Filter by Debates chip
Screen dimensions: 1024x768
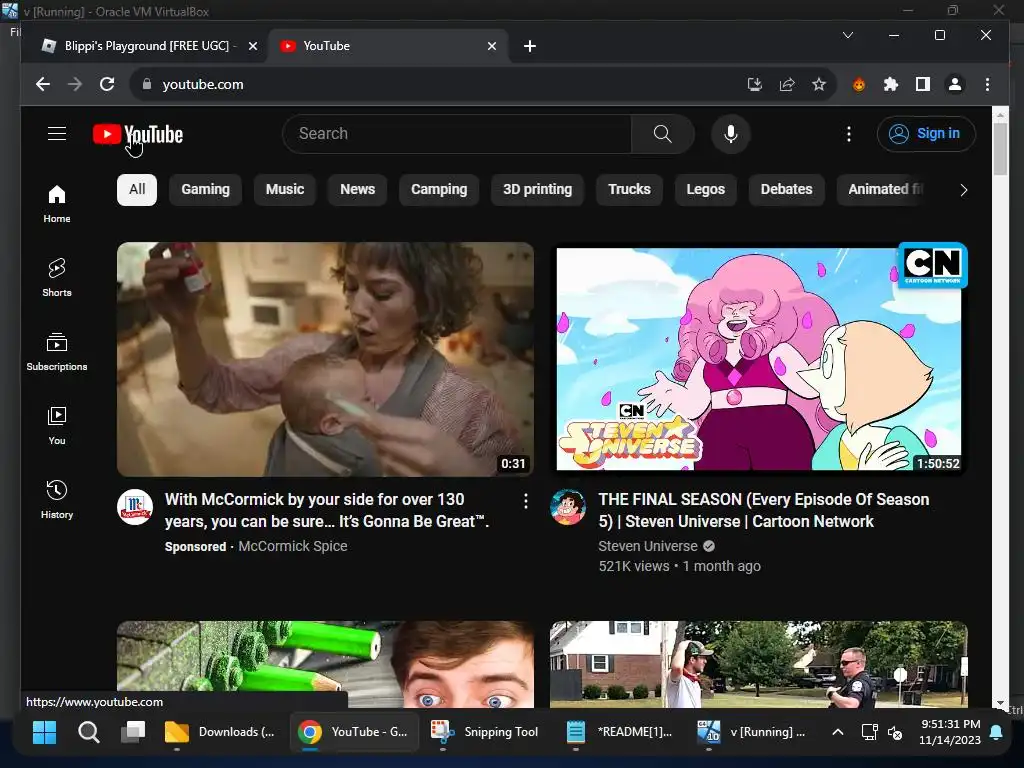tap(786, 189)
